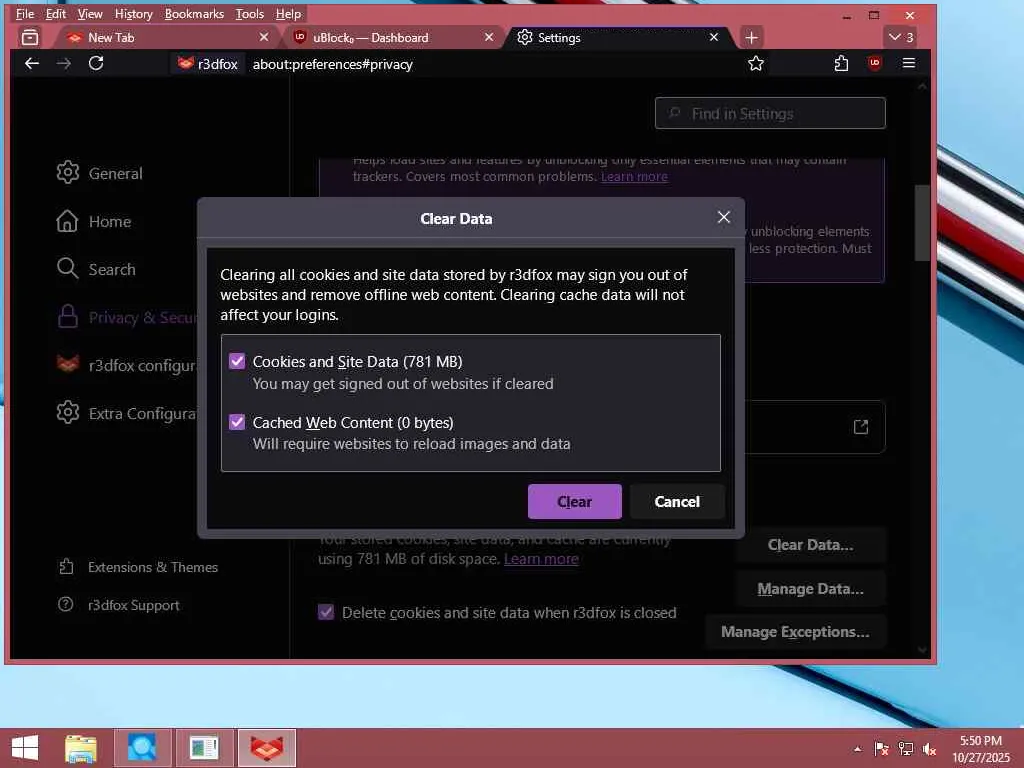Expand the list all tabs dropdown
This screenshot has width=1024, height=768.
[x=901, y=38]
